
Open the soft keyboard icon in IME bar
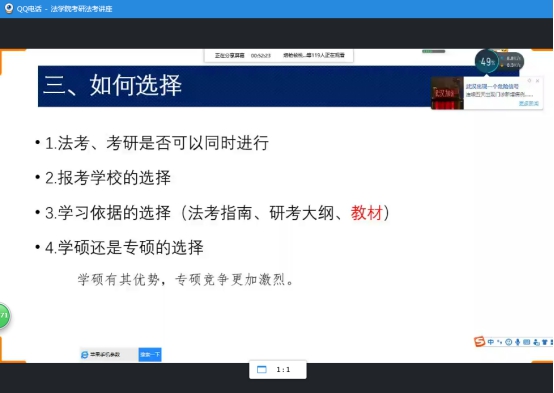pos(526,342)
